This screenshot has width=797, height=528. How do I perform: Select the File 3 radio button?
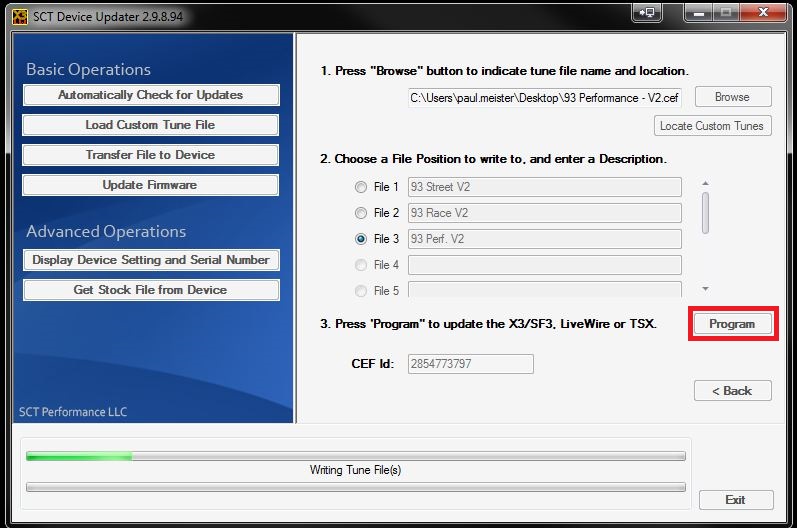(x=361, y=239)
